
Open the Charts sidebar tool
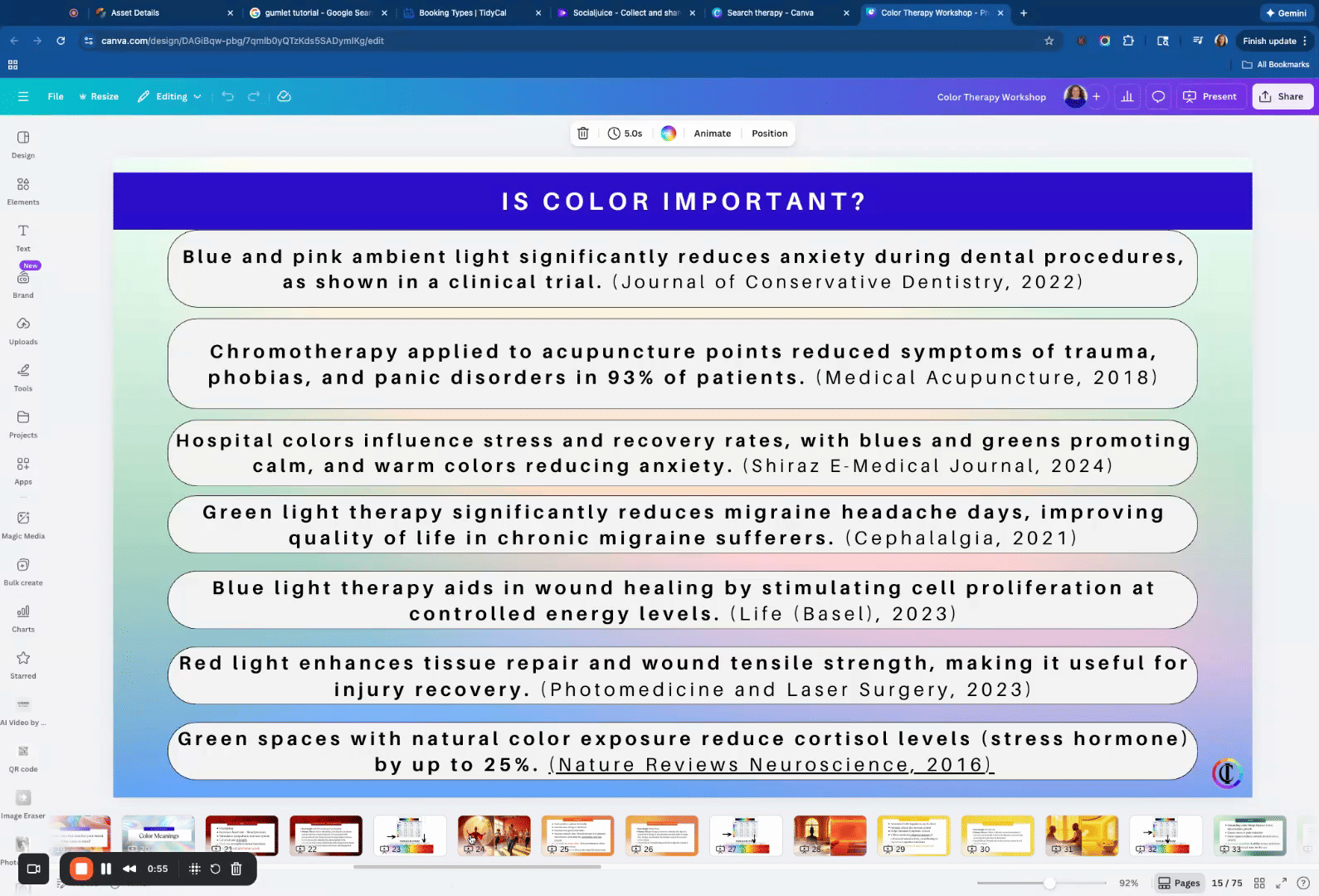pyautogui.click(x=23, y=618)
